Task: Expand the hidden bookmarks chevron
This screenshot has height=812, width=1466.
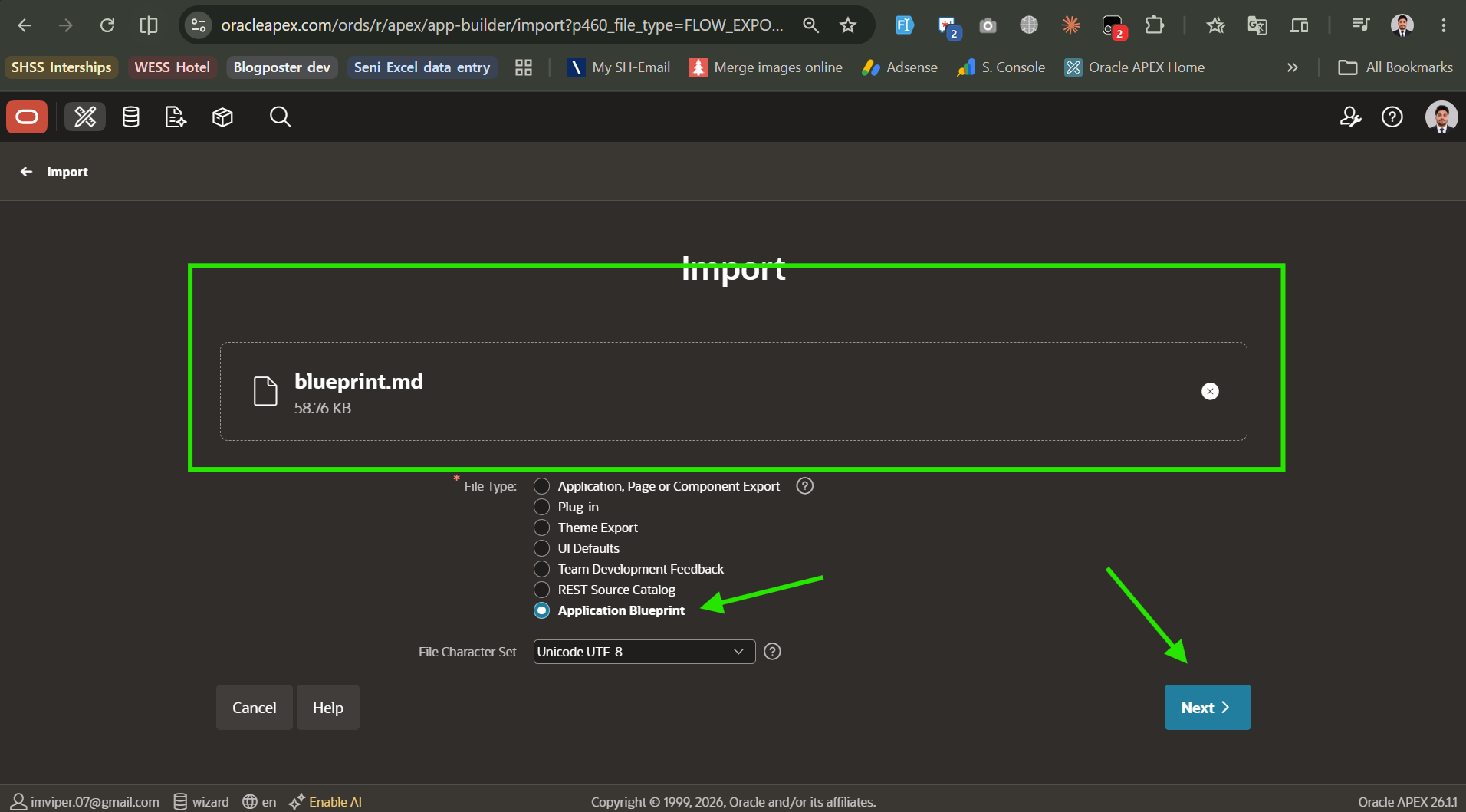Action: pyautogui.click(x=1292, y=67)
